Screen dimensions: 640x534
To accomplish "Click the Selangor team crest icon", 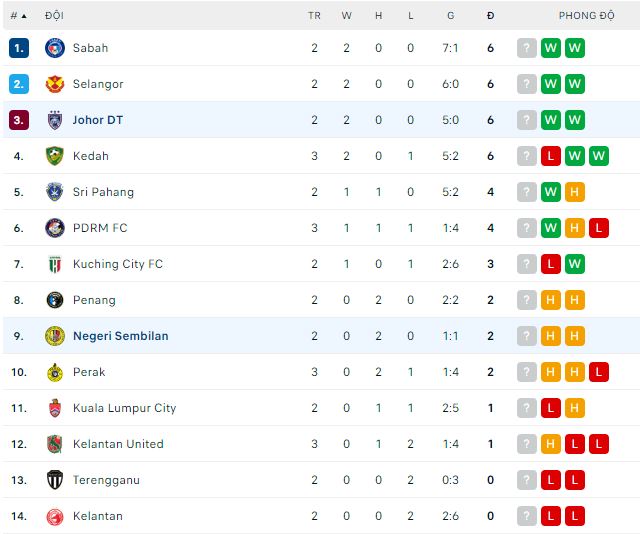I will (x=55, y=84).
